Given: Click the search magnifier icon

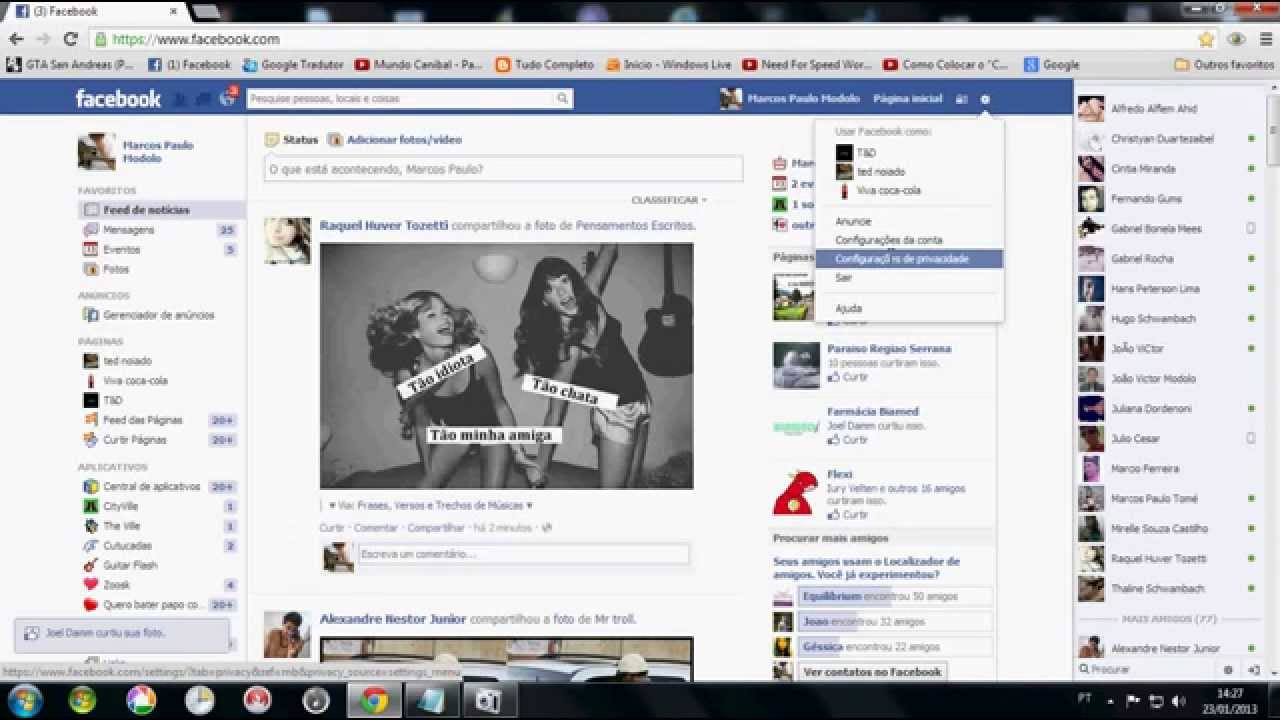Looking at the screenshot, I should click(563, 99).
